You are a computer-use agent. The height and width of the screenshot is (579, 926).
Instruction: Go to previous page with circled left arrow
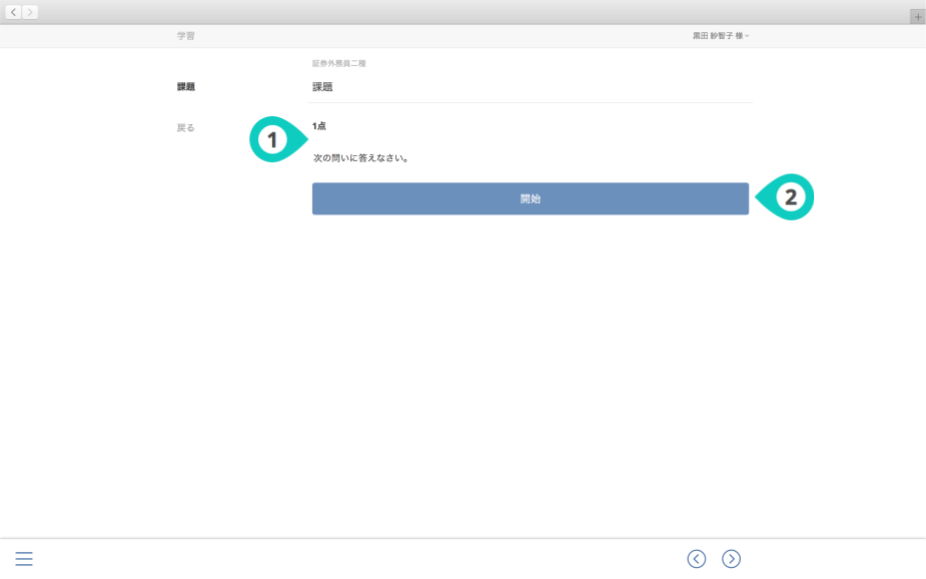696,559
